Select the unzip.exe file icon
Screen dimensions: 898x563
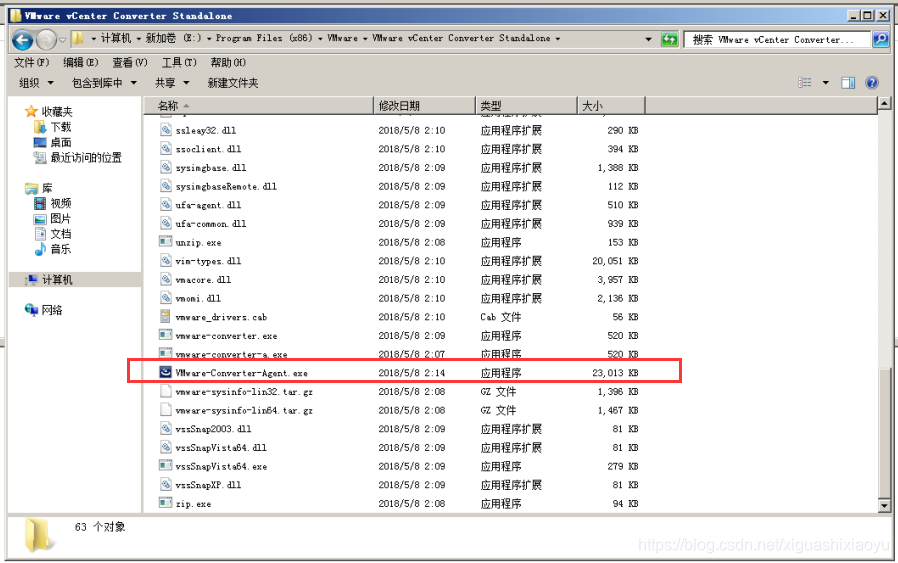(x=166, y=242)
